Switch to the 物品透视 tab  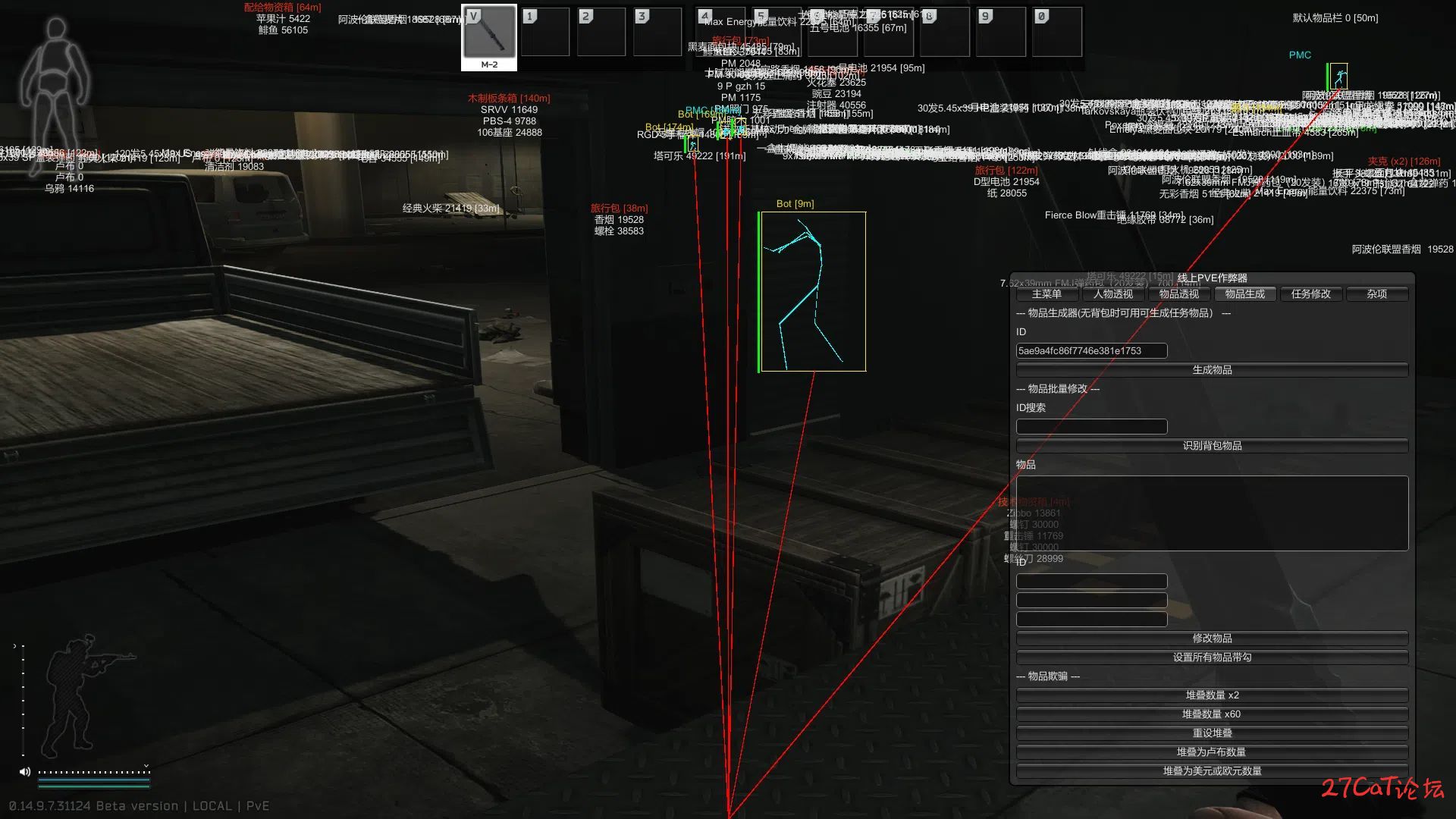[x=1179, y=294]
